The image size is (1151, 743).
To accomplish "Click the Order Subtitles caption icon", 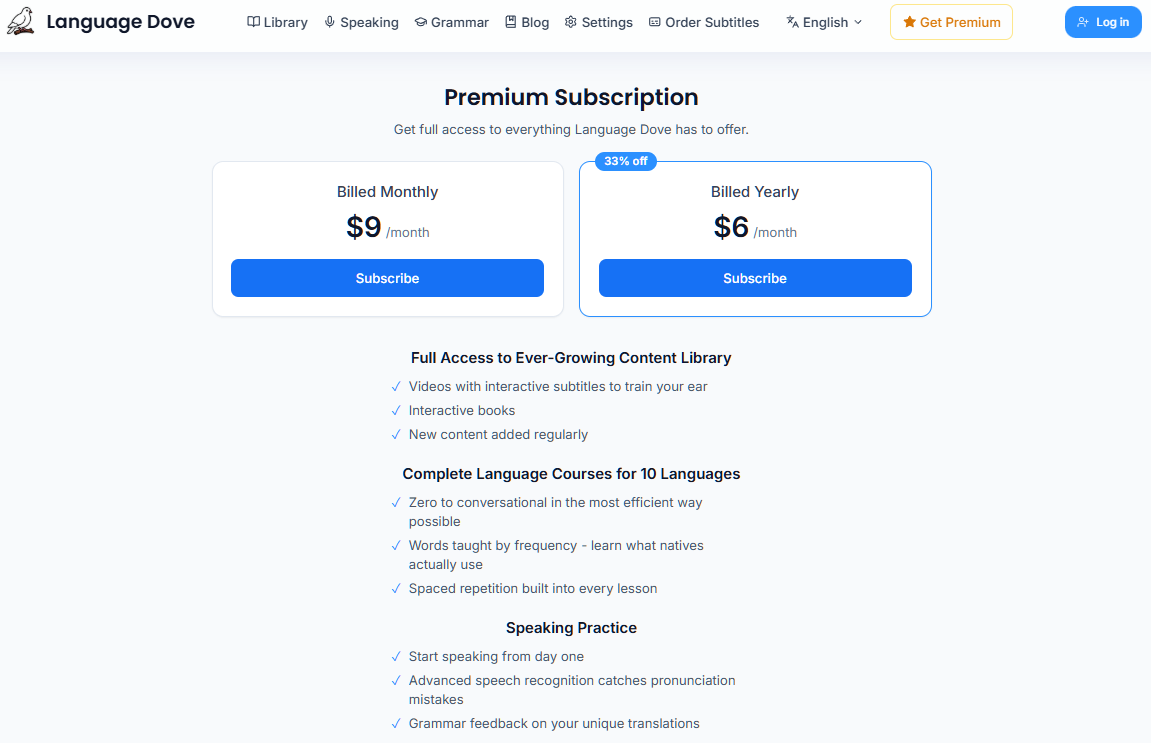I will point(655,22).
